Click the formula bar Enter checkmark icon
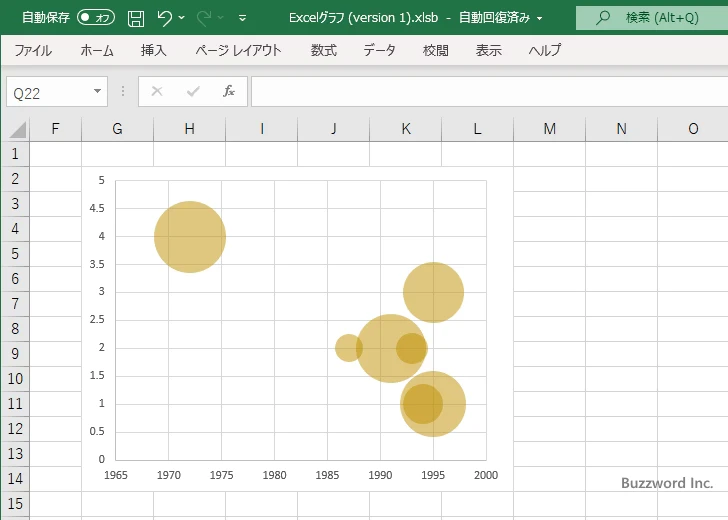This screenshot has height=520, width=728. 193,91
